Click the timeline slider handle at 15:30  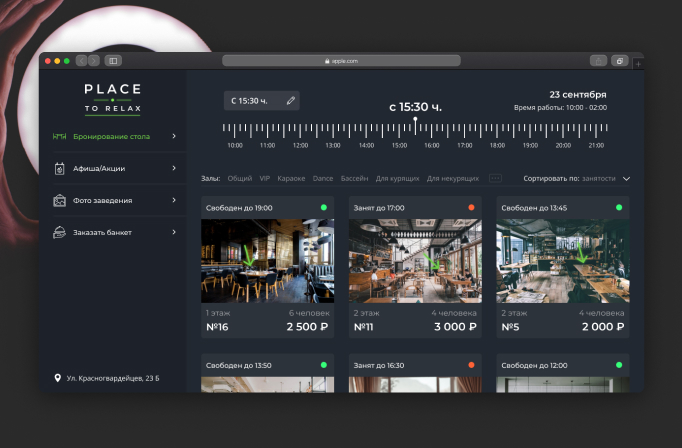point(415,119)
